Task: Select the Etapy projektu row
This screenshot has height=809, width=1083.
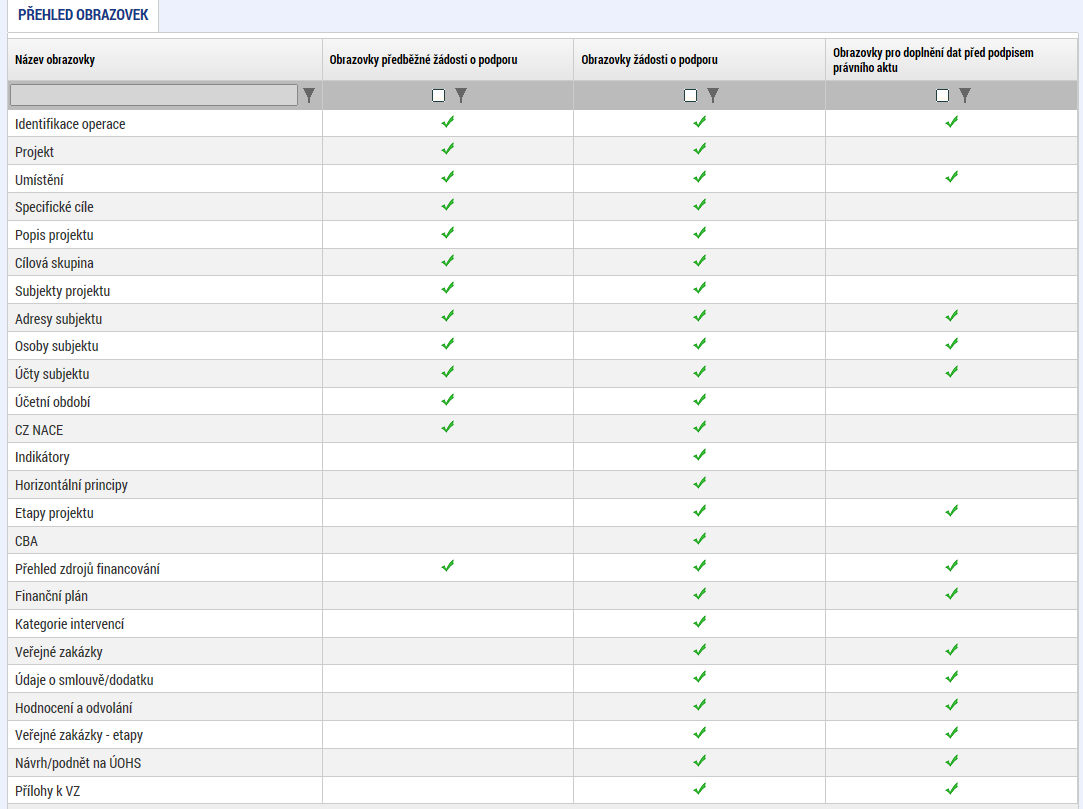Action: click(x=543, y=513)
